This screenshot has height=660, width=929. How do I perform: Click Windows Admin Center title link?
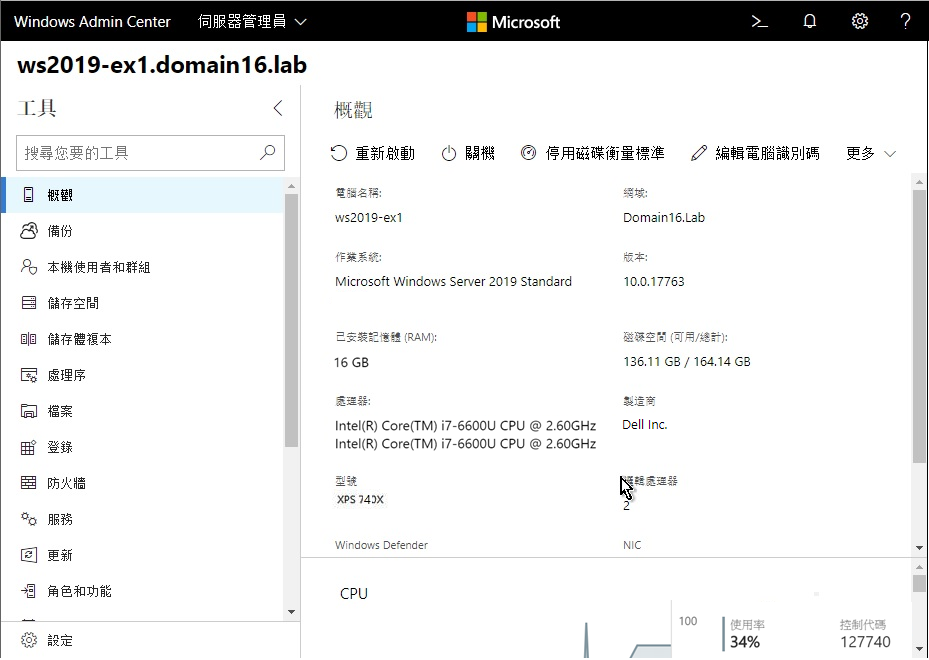92,22
